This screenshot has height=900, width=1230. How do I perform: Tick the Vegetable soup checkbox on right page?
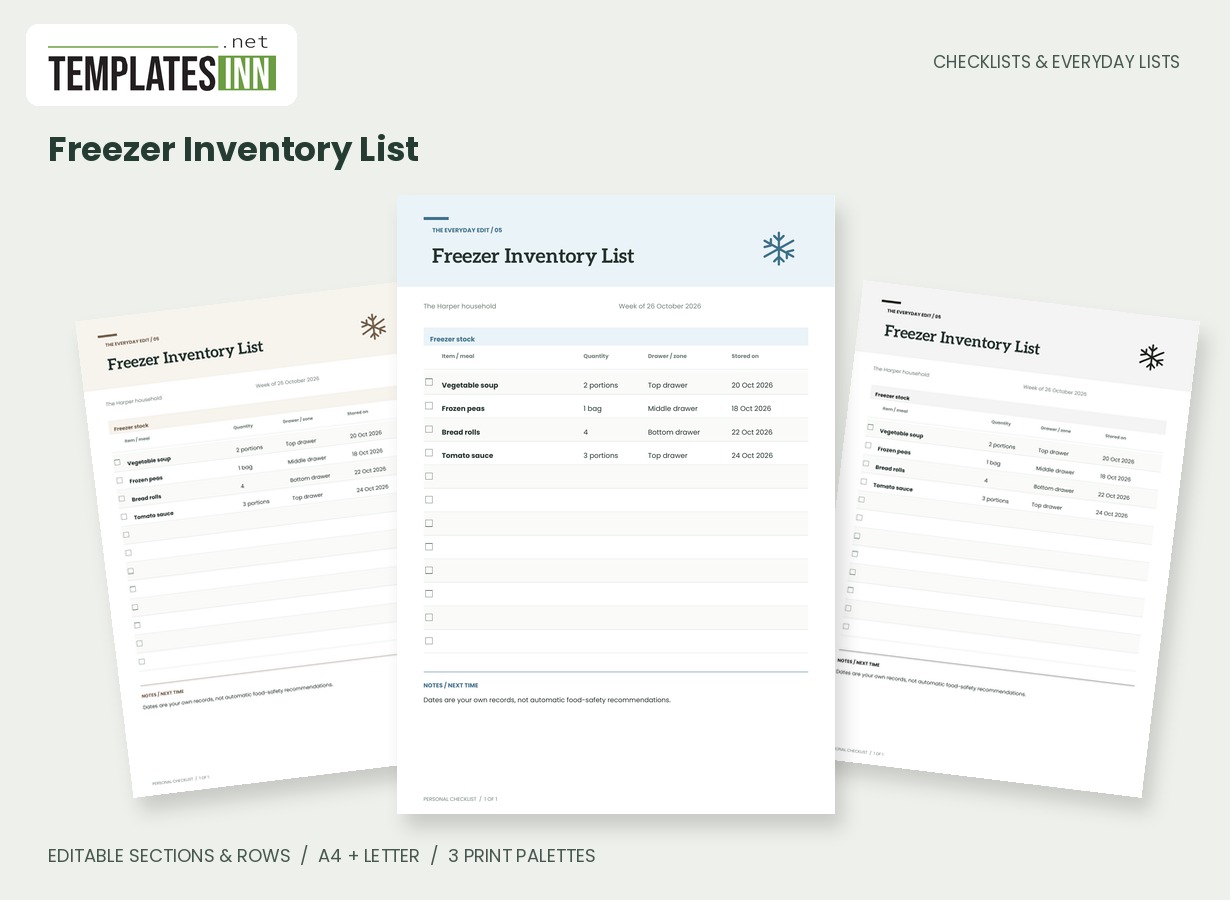point(870,427)
